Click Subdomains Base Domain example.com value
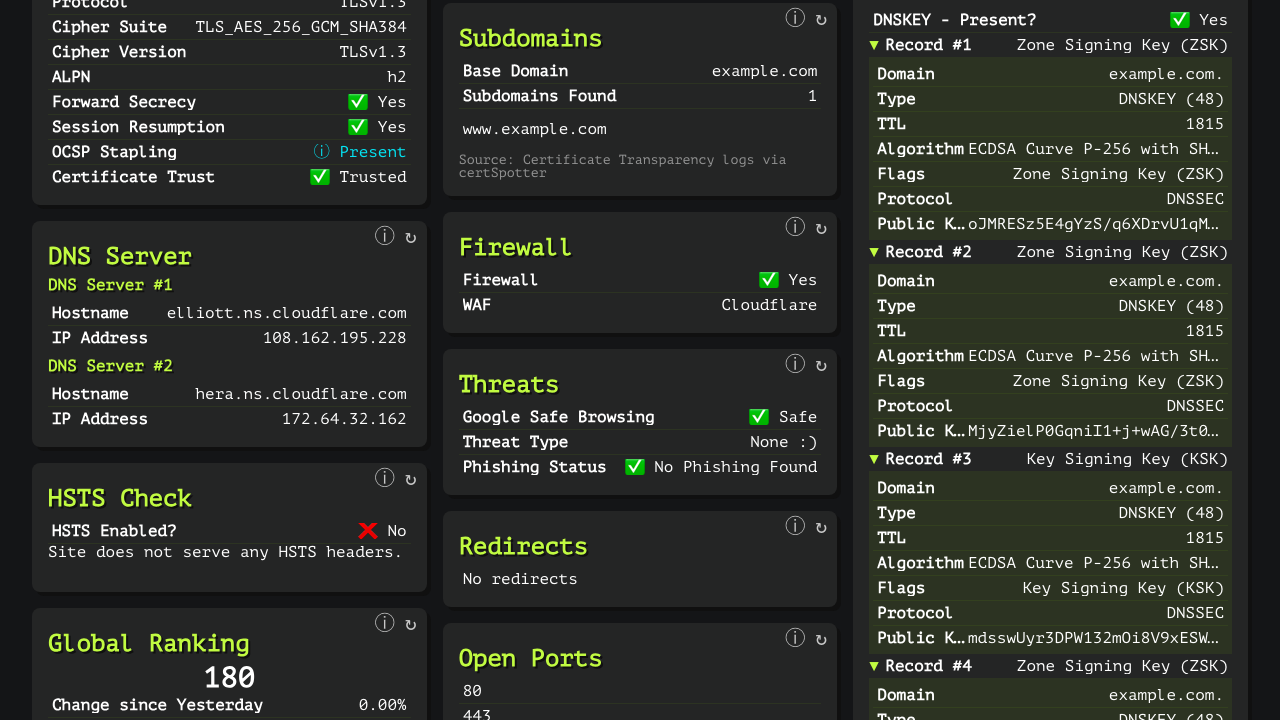 click(x=765, y=71)
